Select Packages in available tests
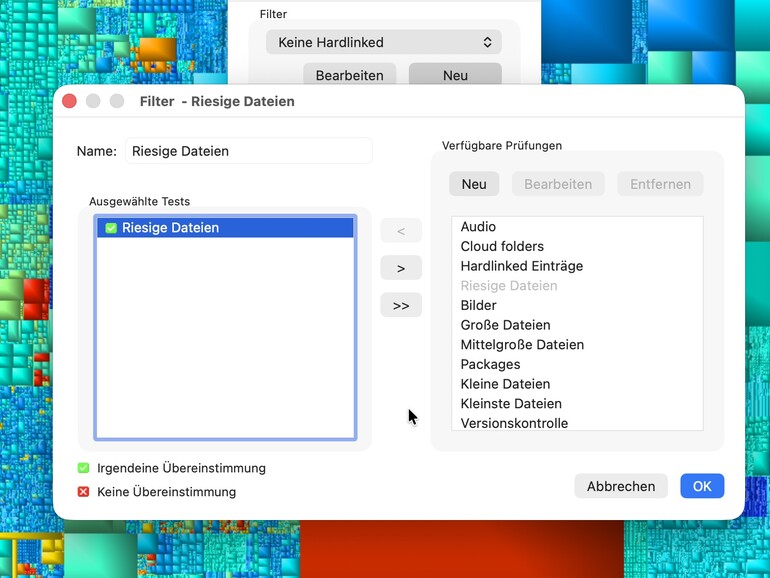The height and width of the screenshot is (578, 770). 577,364
